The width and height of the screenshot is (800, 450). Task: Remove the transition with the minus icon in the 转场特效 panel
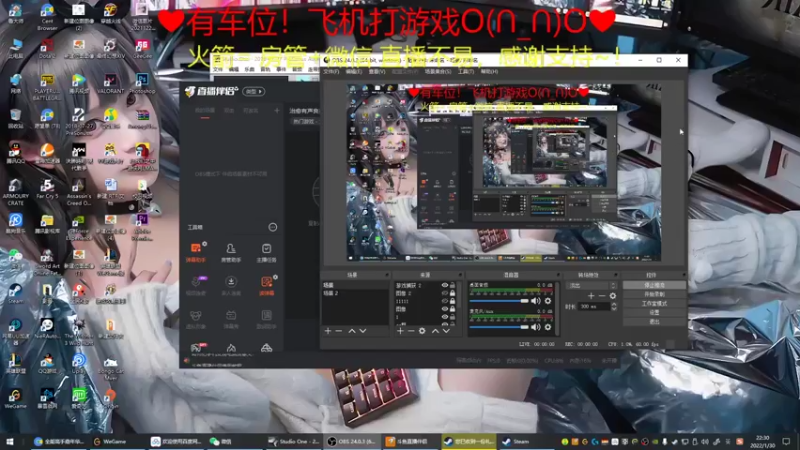tap(602, 296)
